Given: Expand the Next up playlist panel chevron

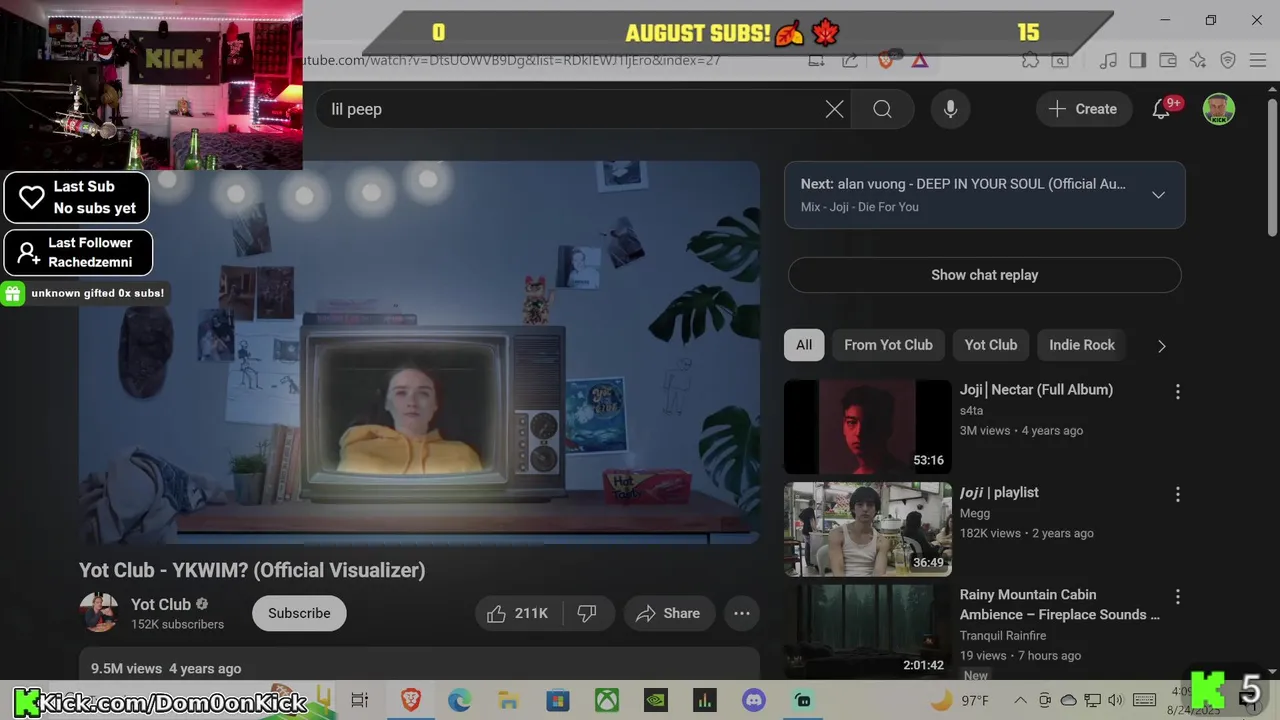Looking at the screenshot, I should 1158,195.
